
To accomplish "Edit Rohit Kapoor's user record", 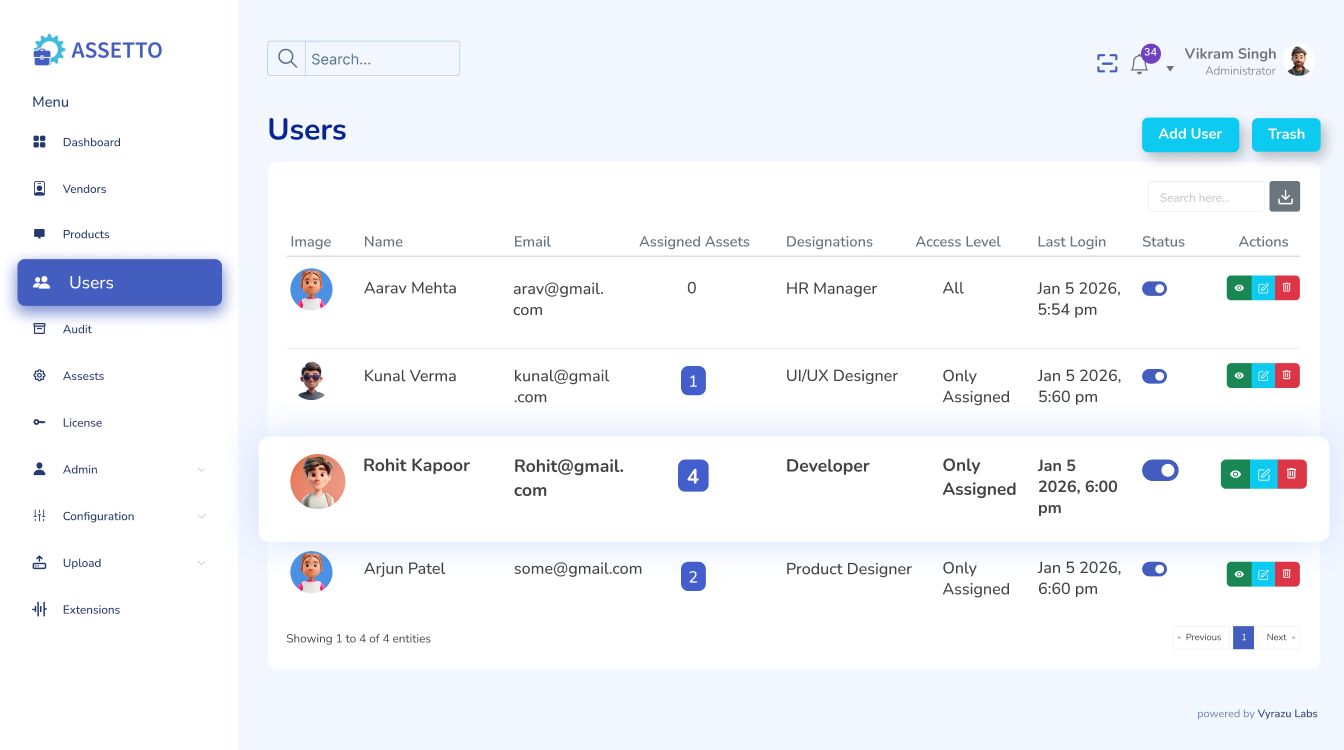I will pos(1264,474).
